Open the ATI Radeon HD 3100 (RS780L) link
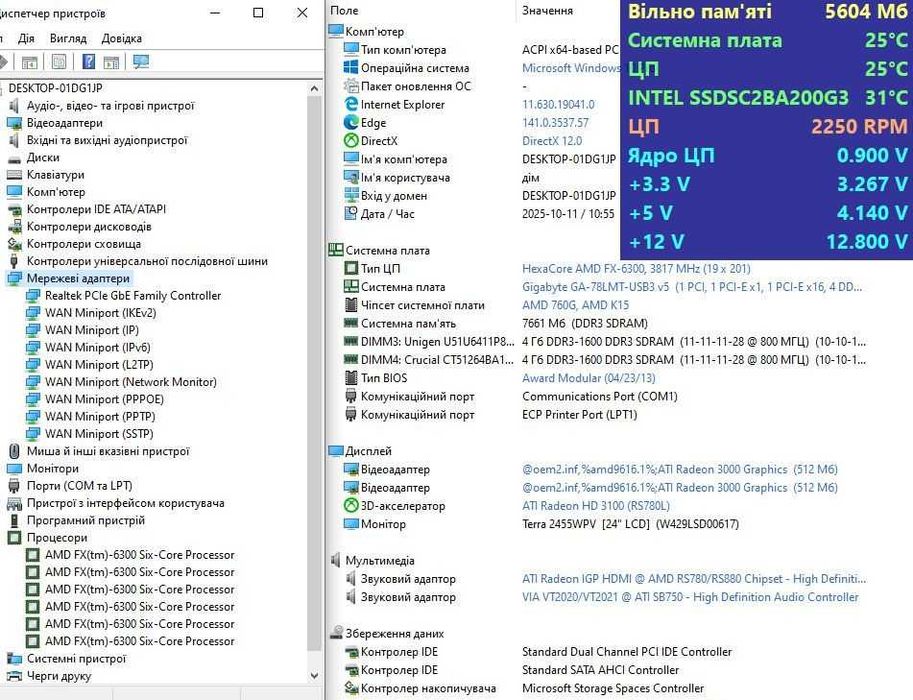Image resolution: width=913 pixels, height=700 pixels. click(596, 505)
